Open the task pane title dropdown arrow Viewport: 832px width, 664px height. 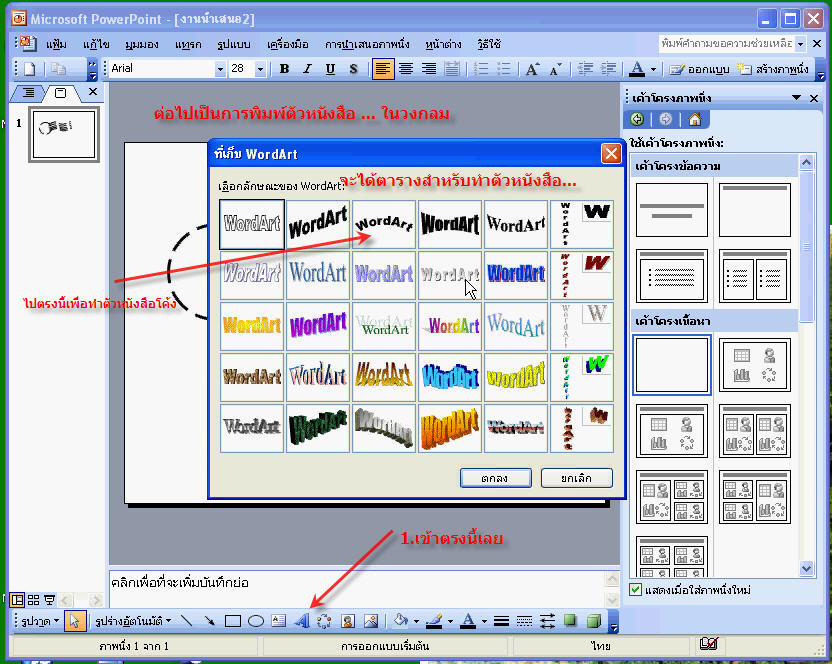[x=796, y=98]
